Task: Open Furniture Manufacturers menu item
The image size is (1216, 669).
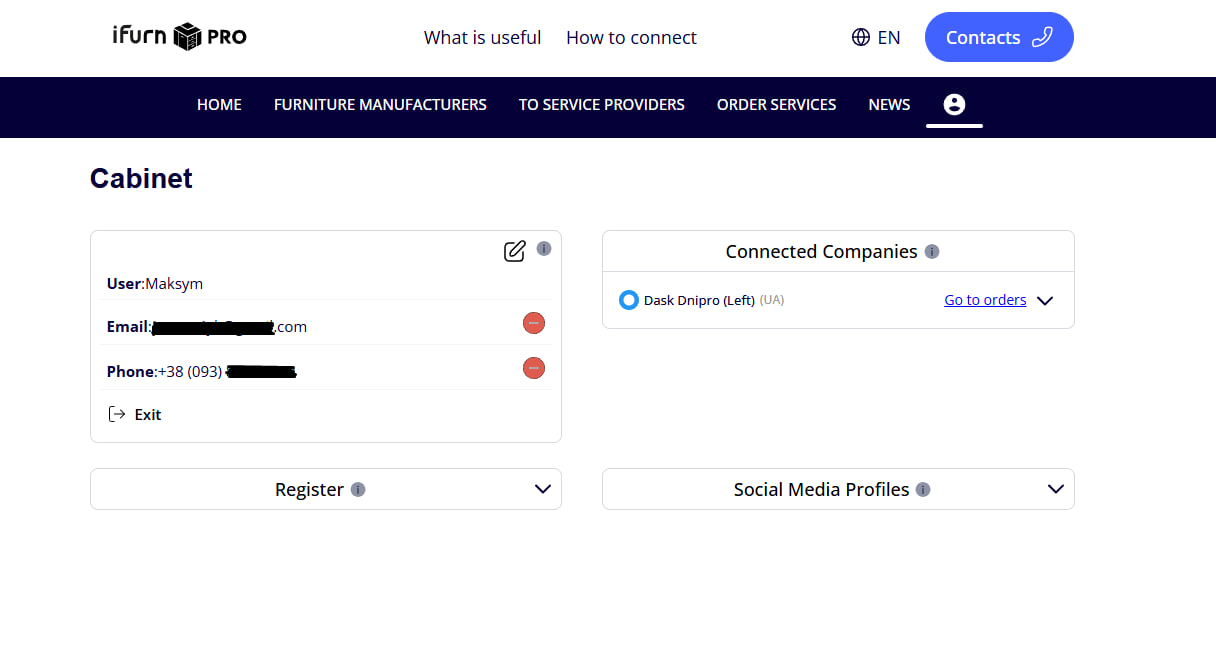Action: (380, 105)
